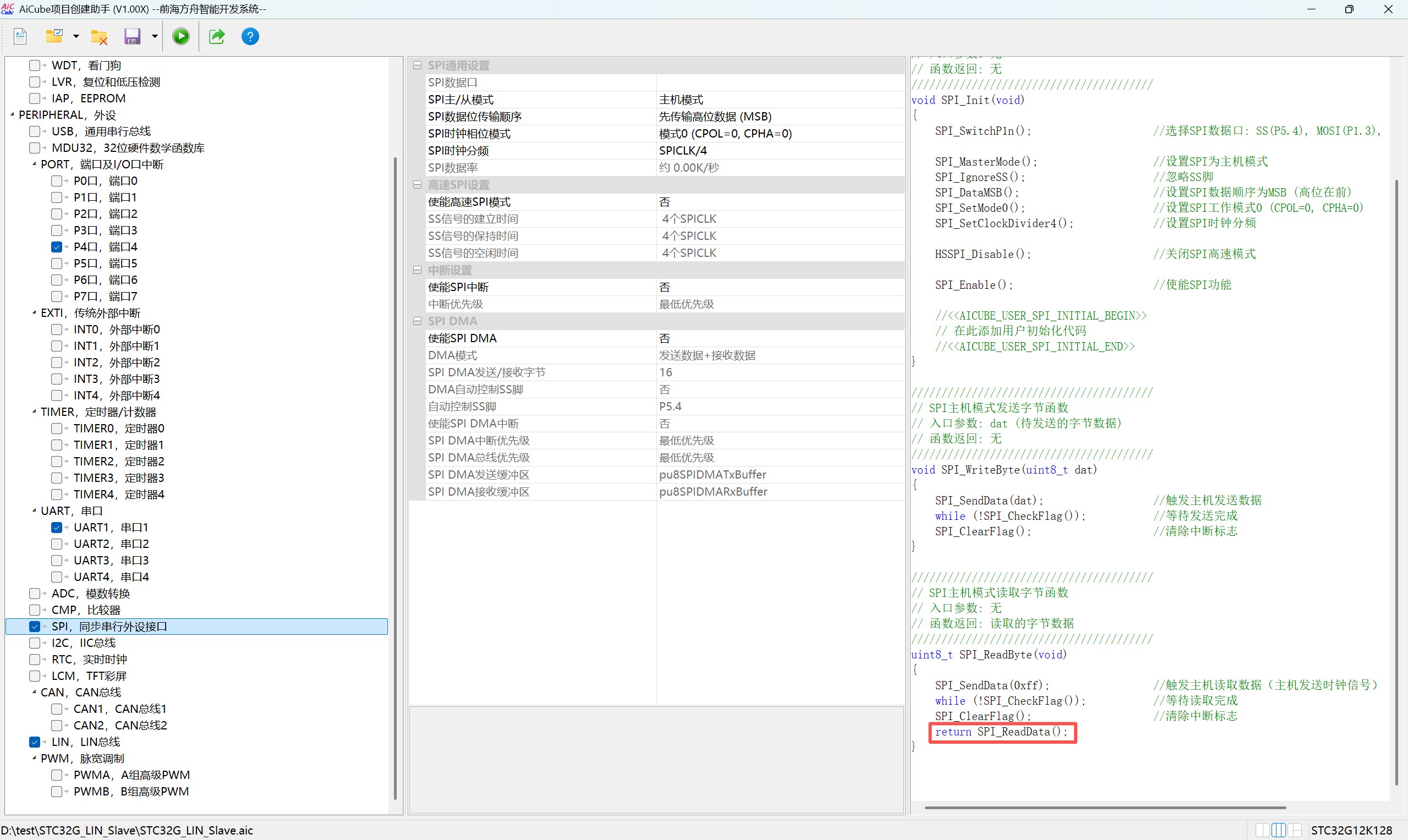Click the SPI DMA发送/接收字节 value 16

coord(780,372)
